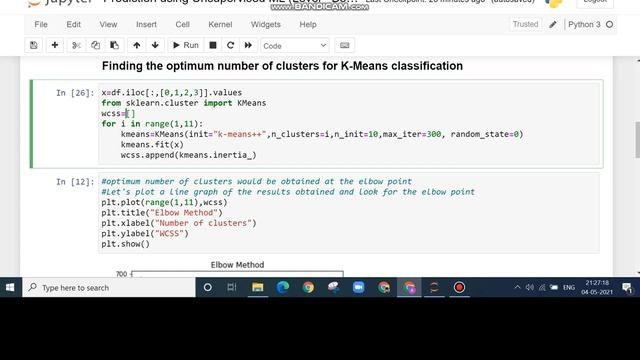Paste cells below icon
Image resolution: width=640 pixels, height=360 pixels.
(114, 45)
